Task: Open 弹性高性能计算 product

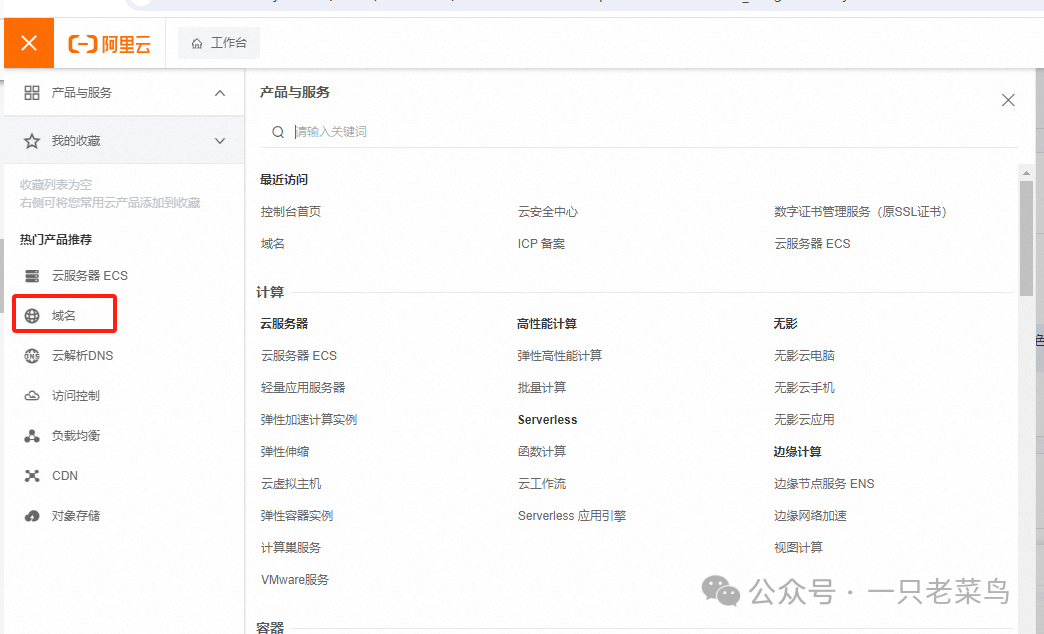Action: pyautogui.click(x=560, y=356)
